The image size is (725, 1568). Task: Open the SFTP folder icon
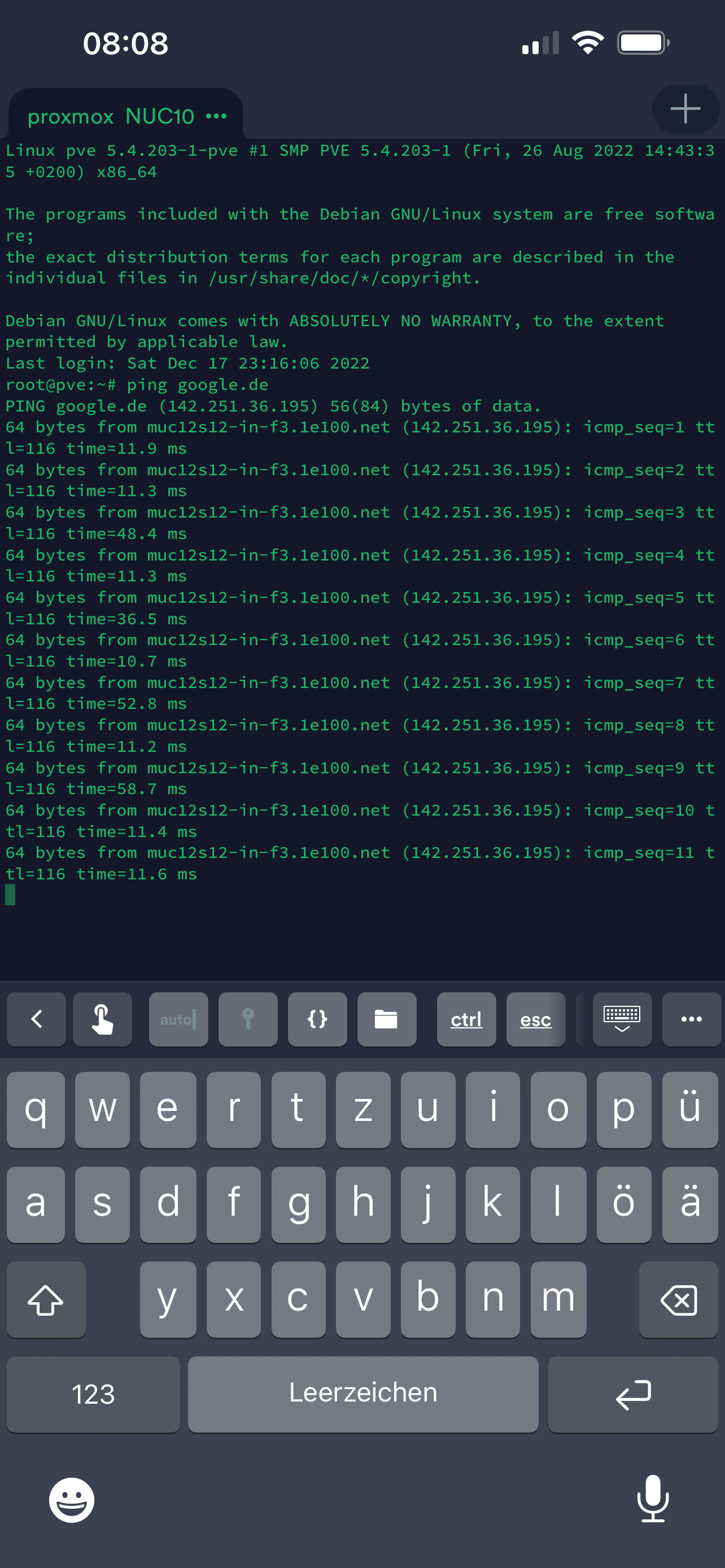tap(387, 1019)
